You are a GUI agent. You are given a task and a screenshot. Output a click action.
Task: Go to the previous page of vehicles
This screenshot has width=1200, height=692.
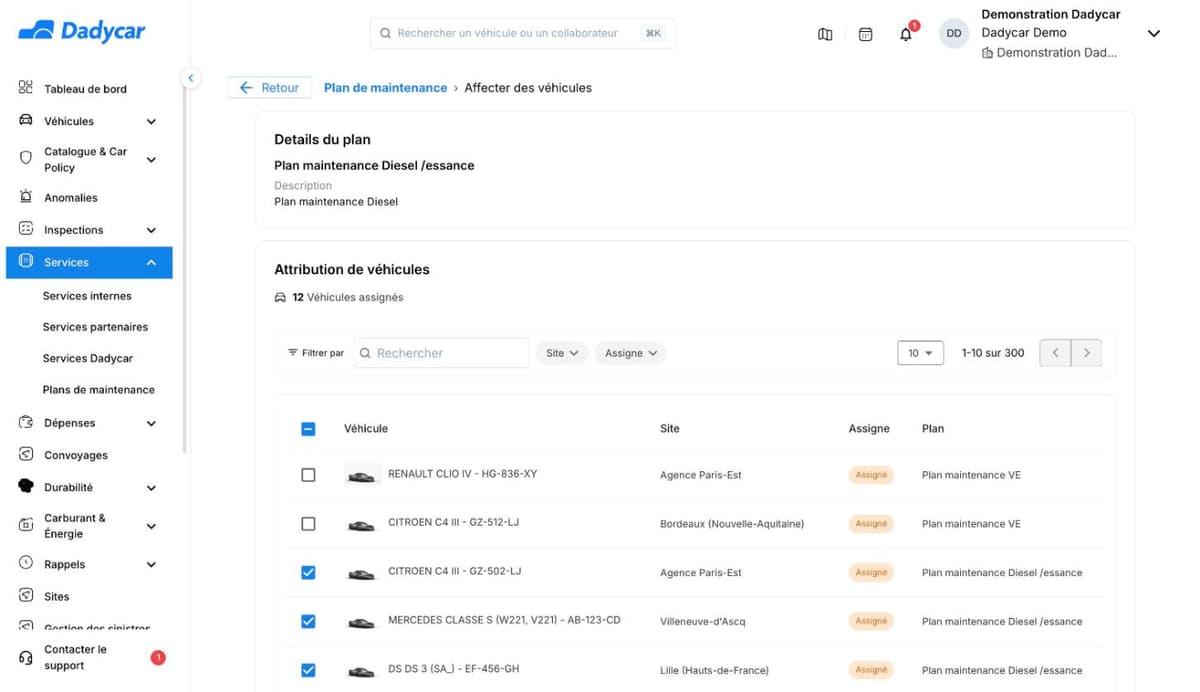tap(1055, 353)
